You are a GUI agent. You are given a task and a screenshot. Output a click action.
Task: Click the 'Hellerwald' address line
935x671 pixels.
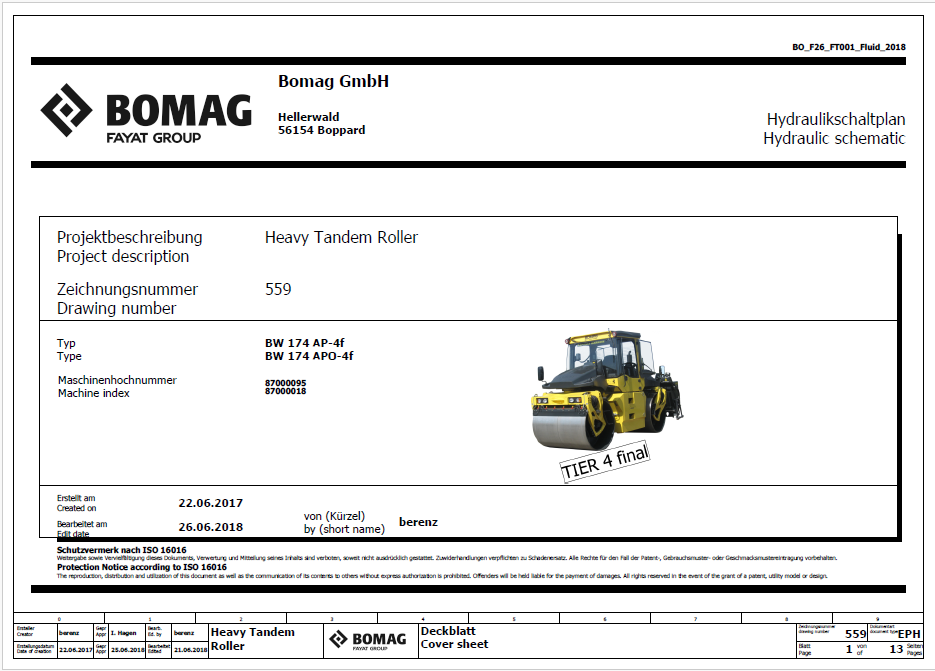308,117
